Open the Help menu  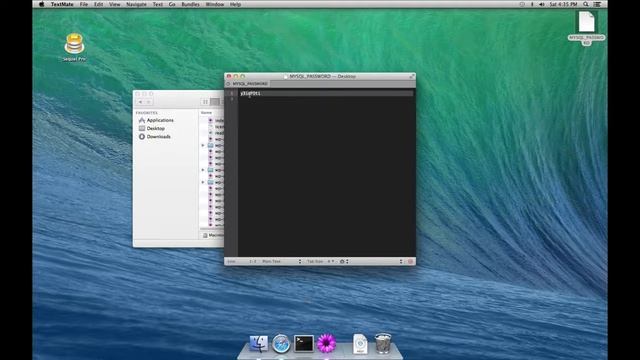[x=235, y=4]
